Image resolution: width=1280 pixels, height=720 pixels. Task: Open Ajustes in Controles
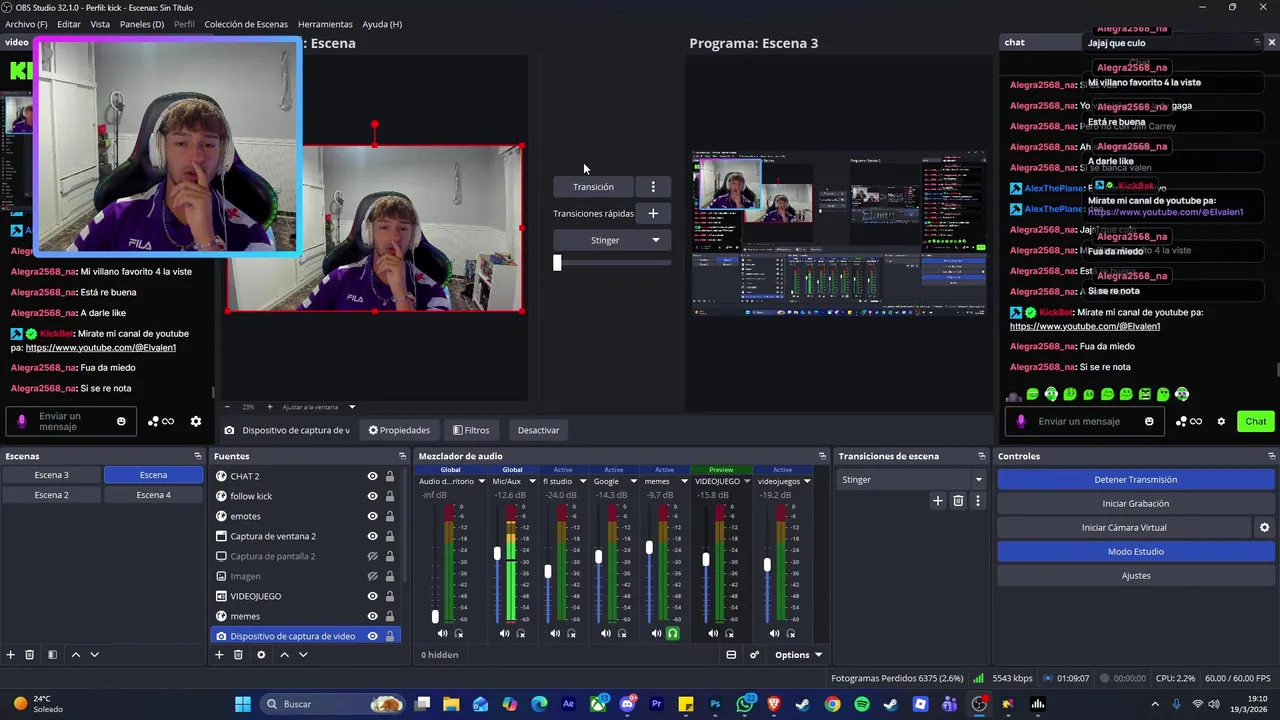point(1136,575)
